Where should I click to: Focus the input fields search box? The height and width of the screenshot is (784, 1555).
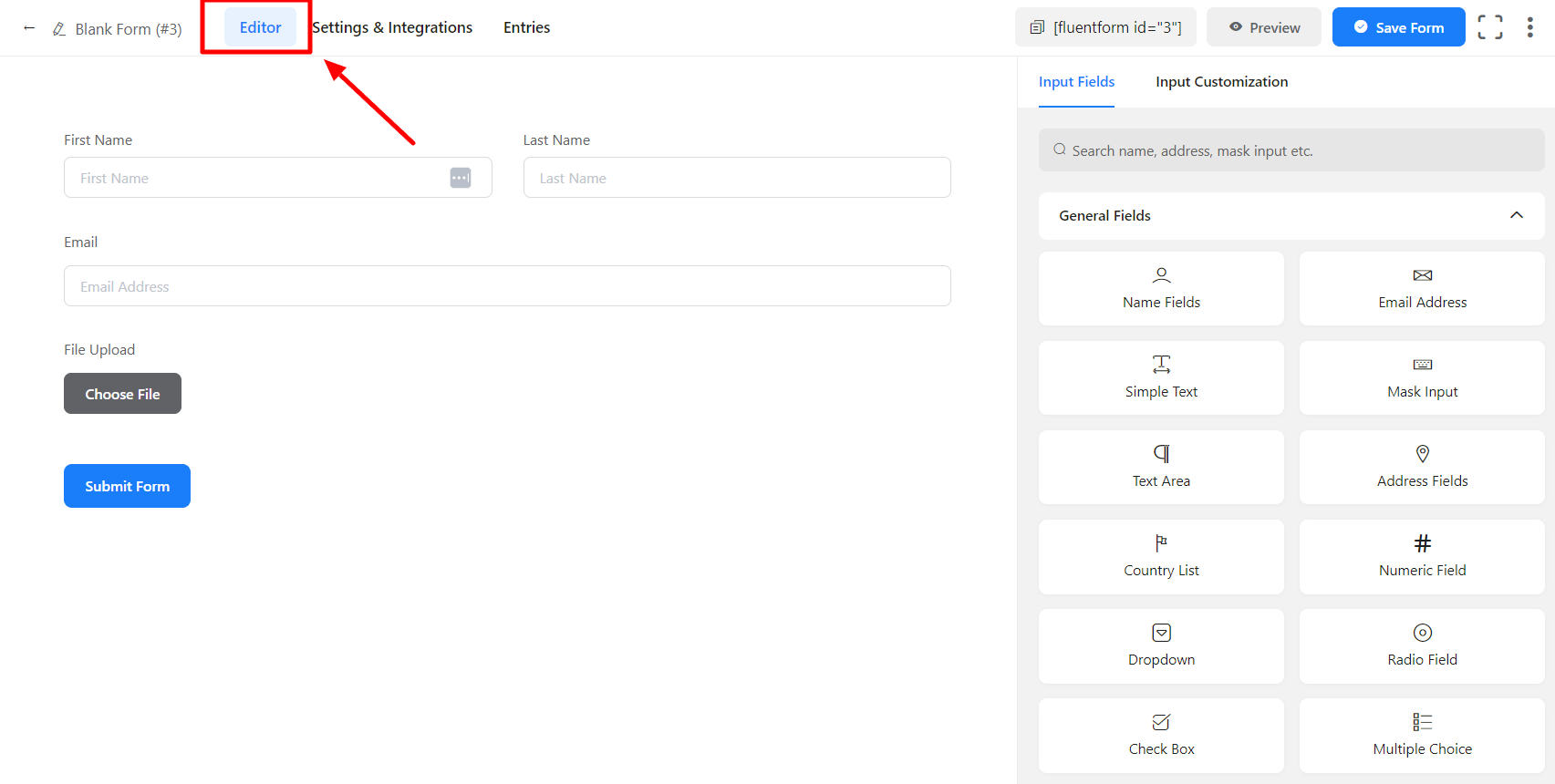1291,150
